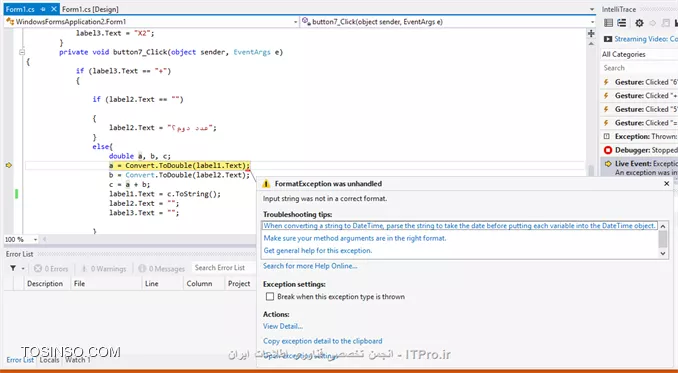Click the Search Error List field
The image size is (678, 373).
223,268
